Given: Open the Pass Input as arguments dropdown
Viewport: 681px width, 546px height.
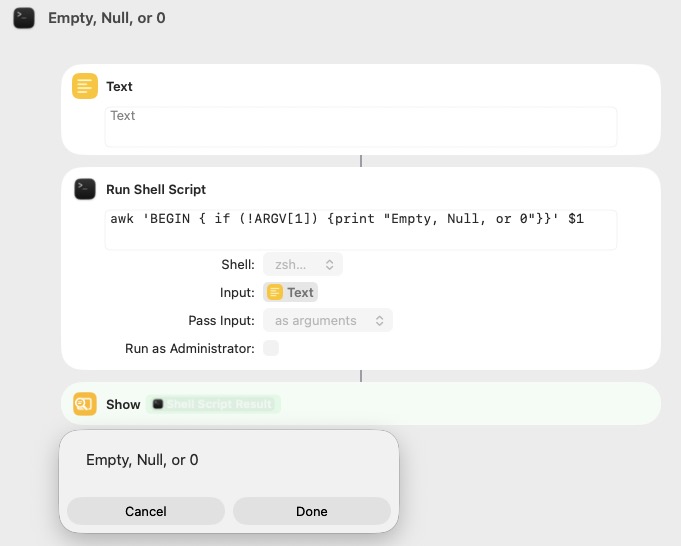Looking at the screenshot, I should point(328,321).
